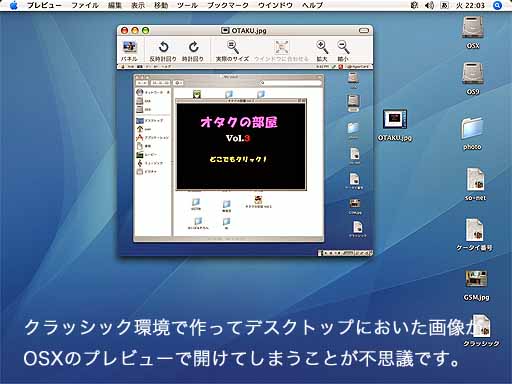
Task: Open the input method あ menu
Action: click(x=444, y=5)
